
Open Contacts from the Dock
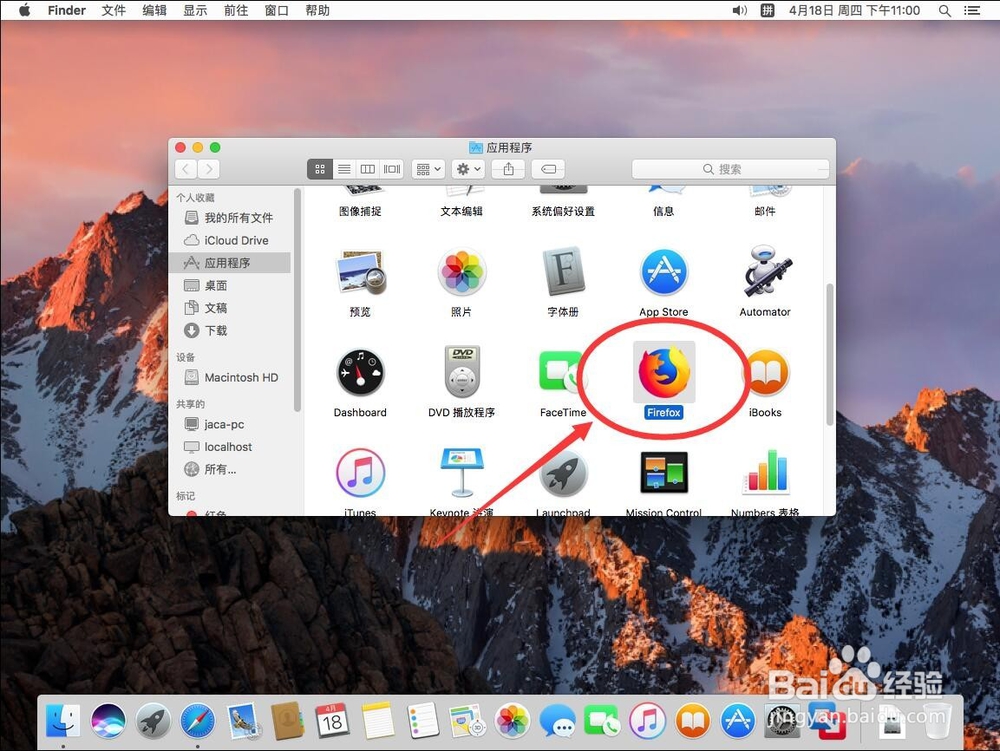click(x=288, y=721)
